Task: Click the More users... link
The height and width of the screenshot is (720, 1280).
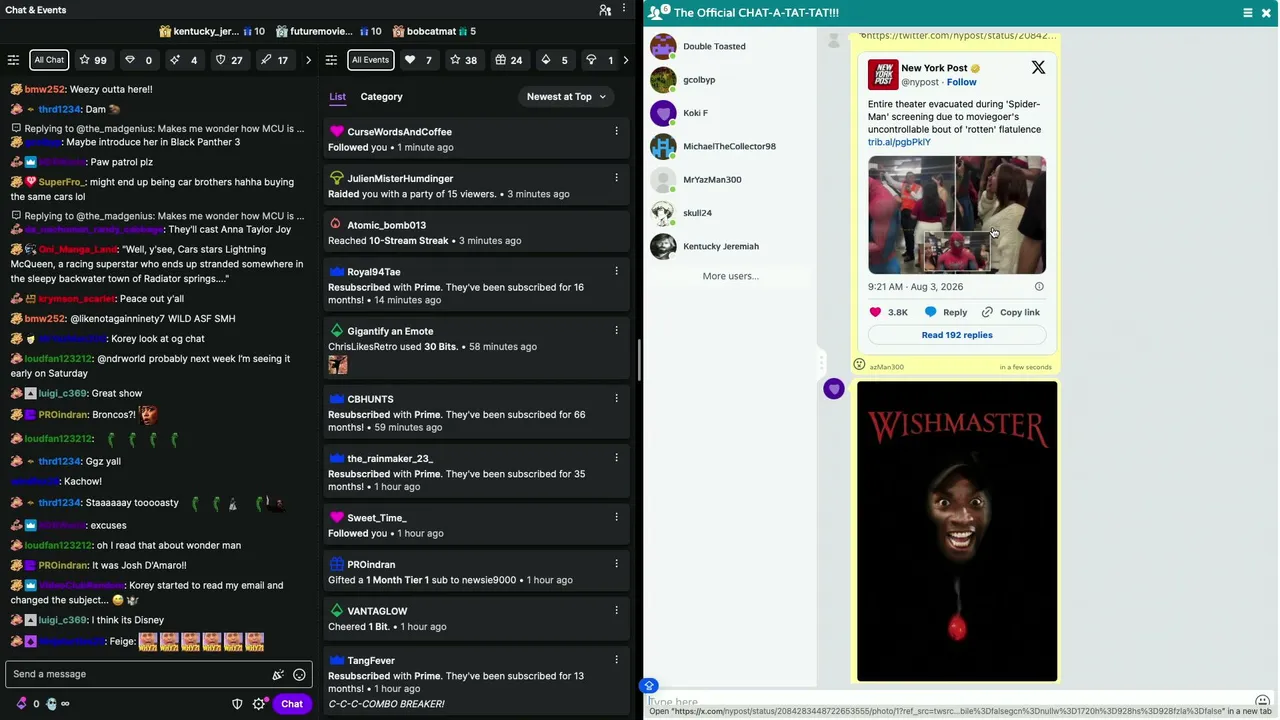Action: [x=730, y=276]
